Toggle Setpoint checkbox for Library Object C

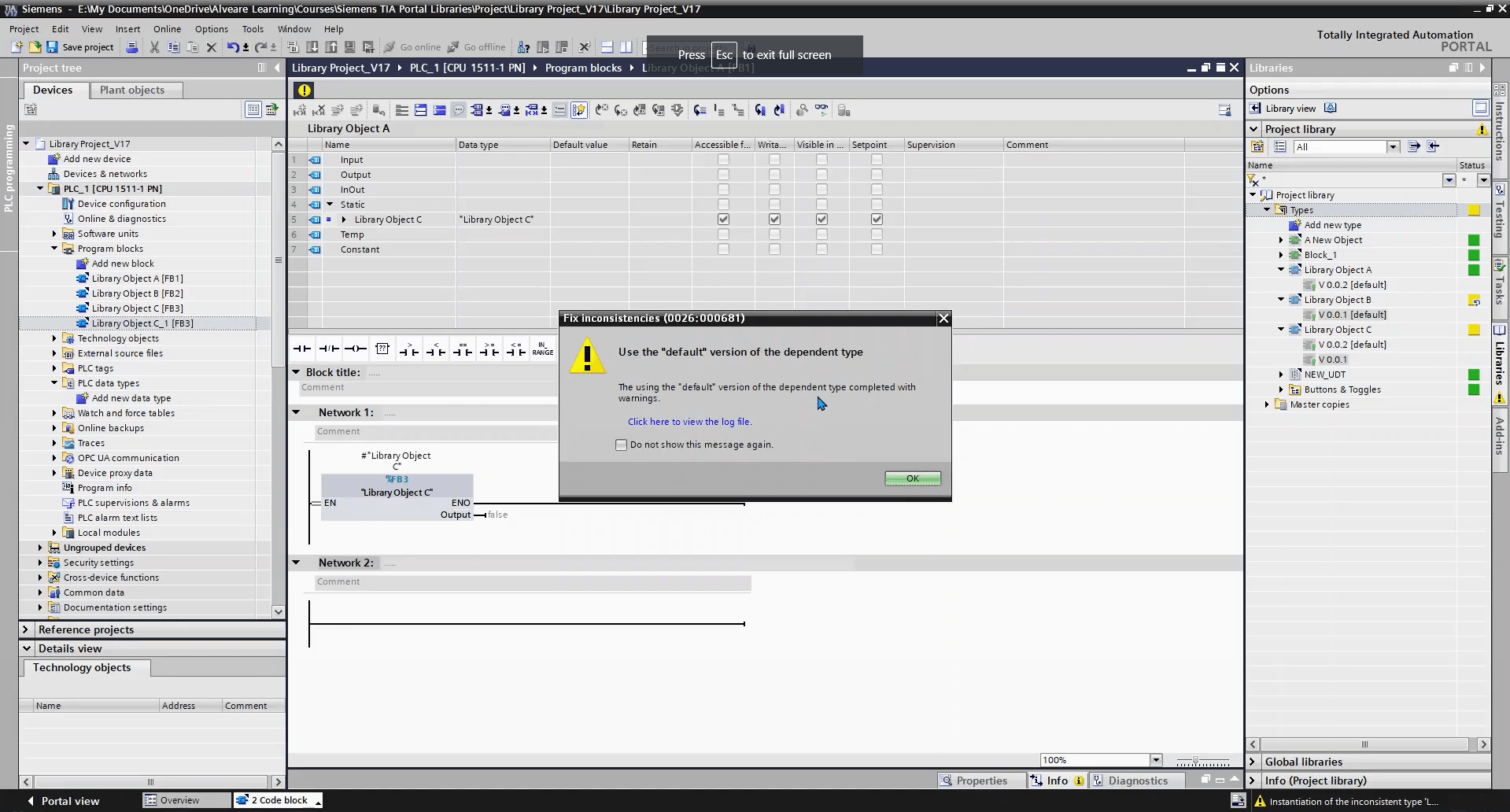click(877, 220)
